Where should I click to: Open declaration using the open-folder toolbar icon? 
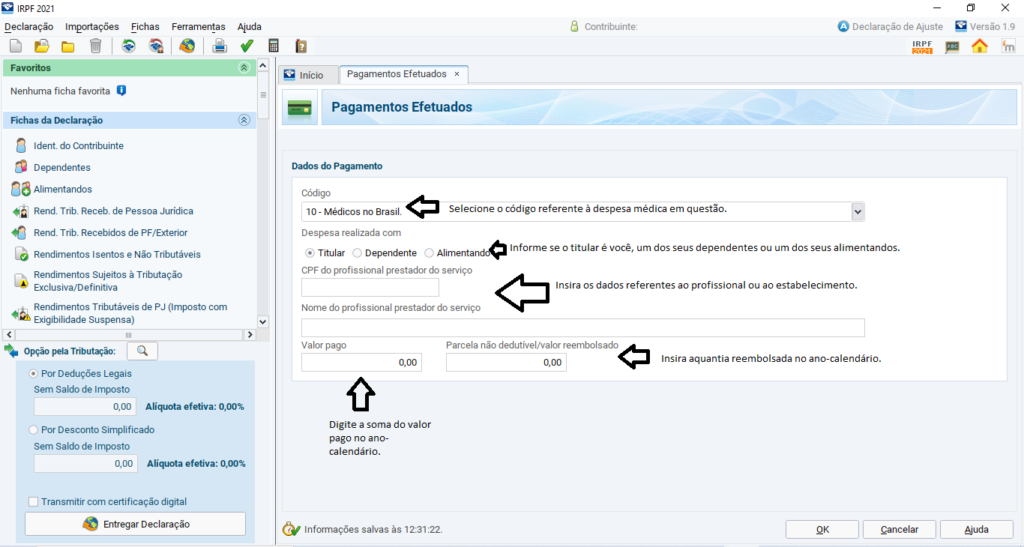pos(42,46)
